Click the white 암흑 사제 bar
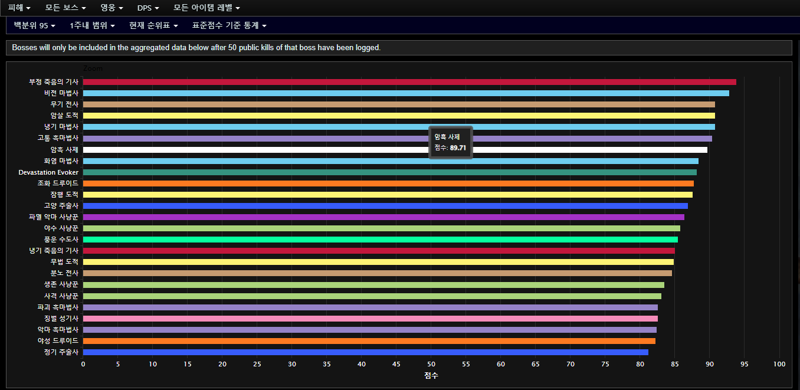800x390 pixels. click(395, 150)
